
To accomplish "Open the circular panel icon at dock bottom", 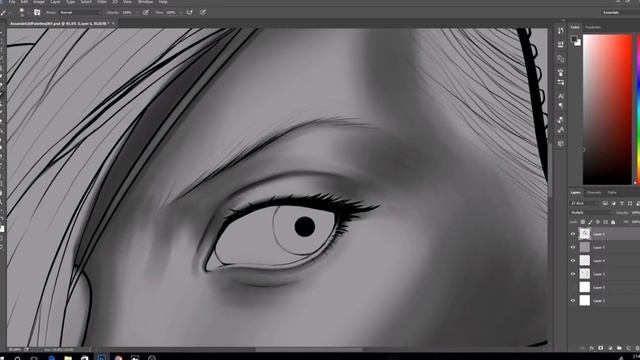I will pos(561,144).
